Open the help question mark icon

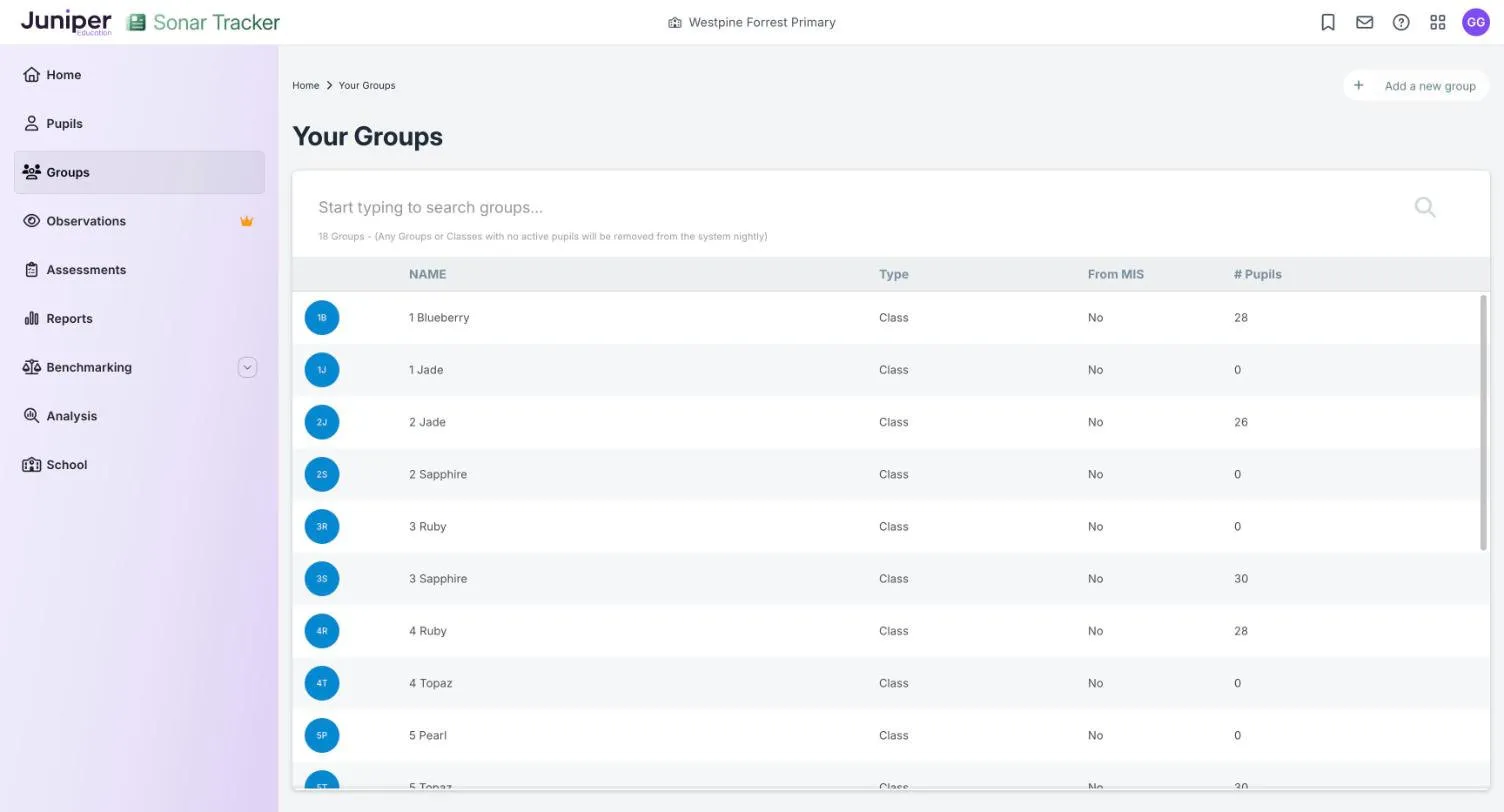[x=1401, y=22]
